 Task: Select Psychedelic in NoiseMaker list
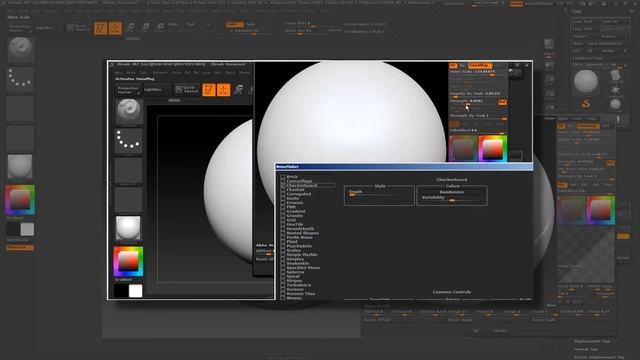(299, 246)
